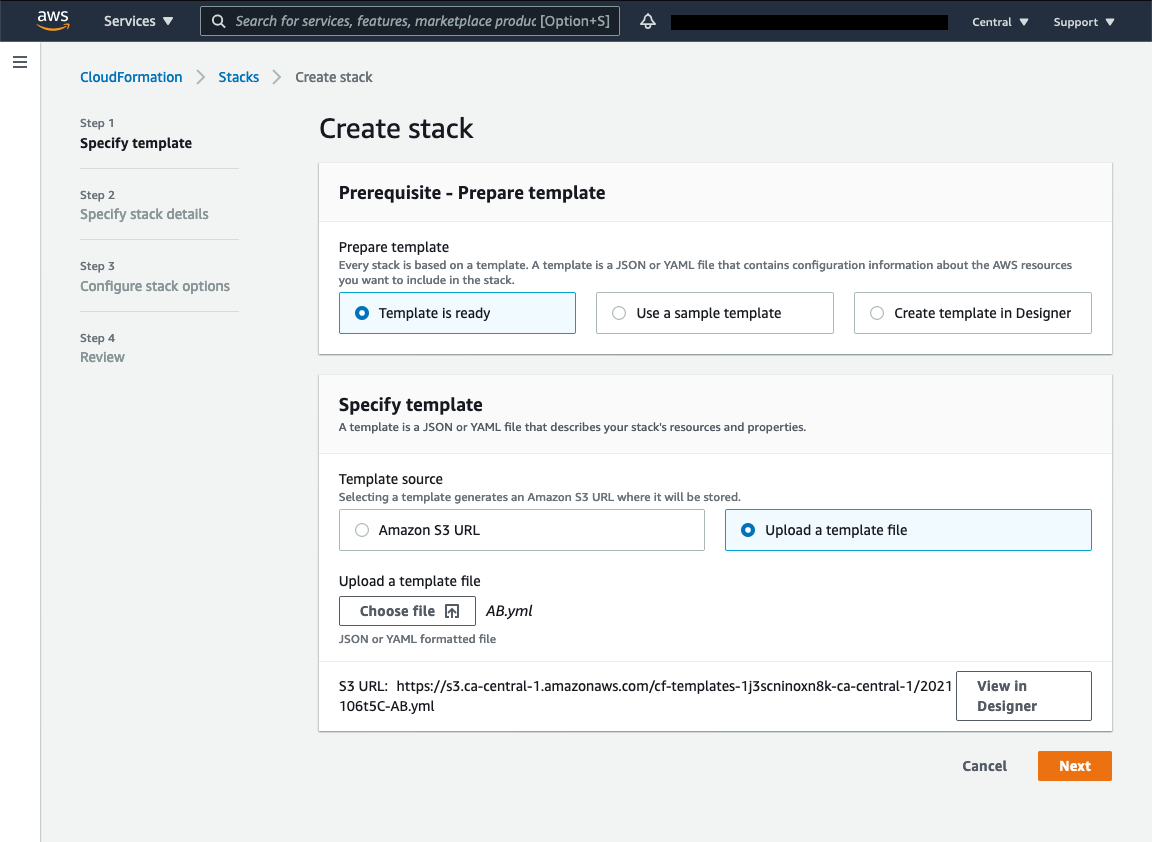This screenshot has height=842, width=1152.
Task: Open the Central region dropdown
Action: 1000,22
